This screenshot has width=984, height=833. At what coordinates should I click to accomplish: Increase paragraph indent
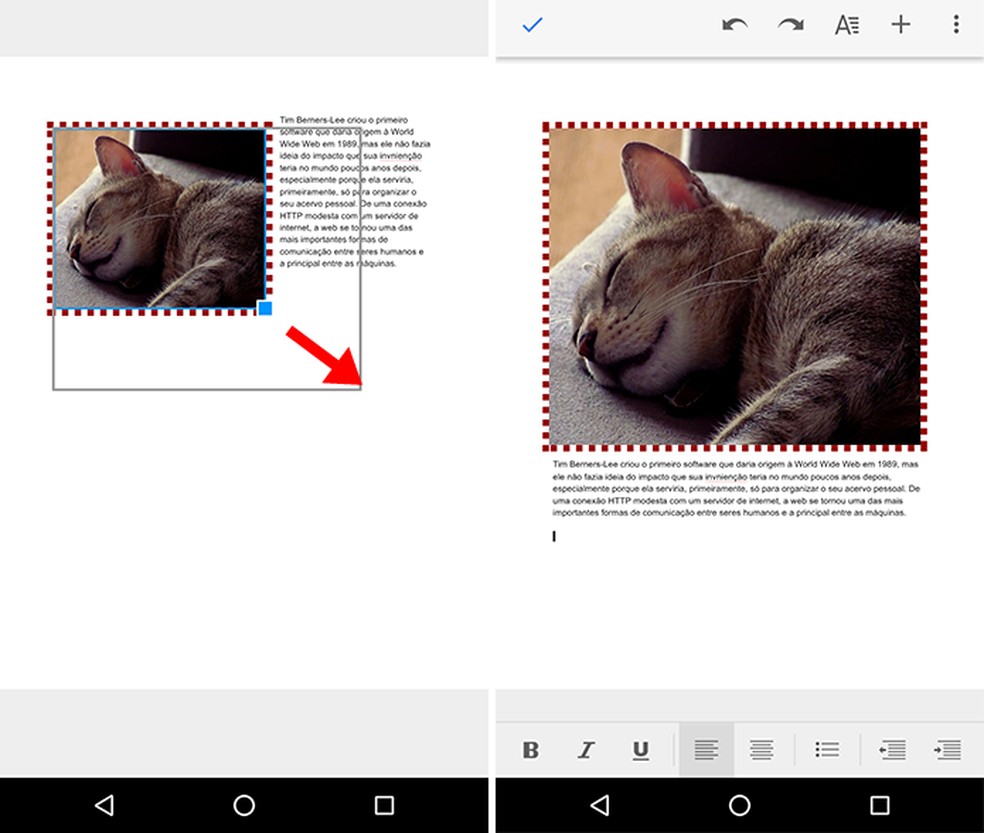tap(947, 750)
